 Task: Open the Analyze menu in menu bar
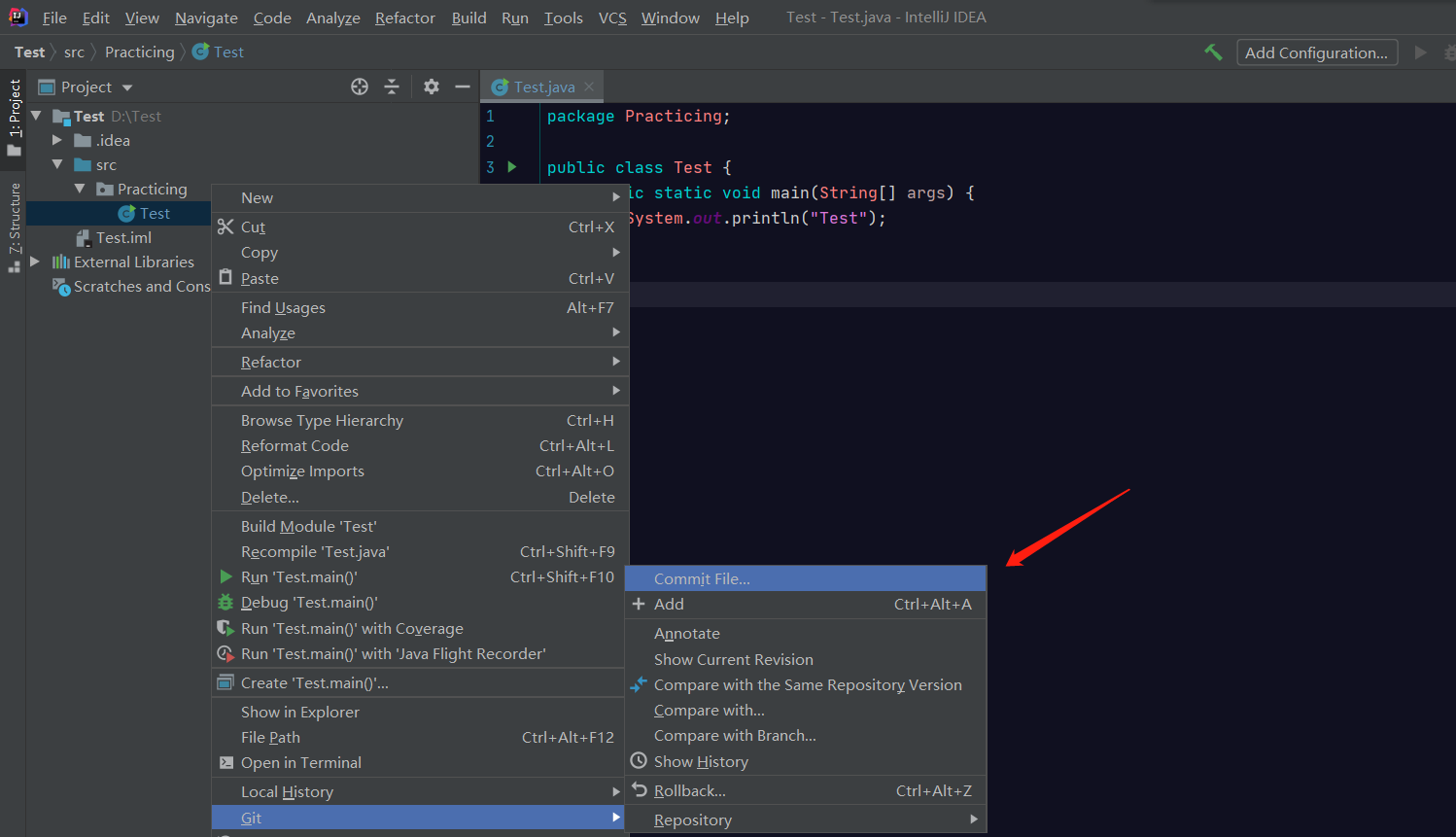[x=333, y=17]
